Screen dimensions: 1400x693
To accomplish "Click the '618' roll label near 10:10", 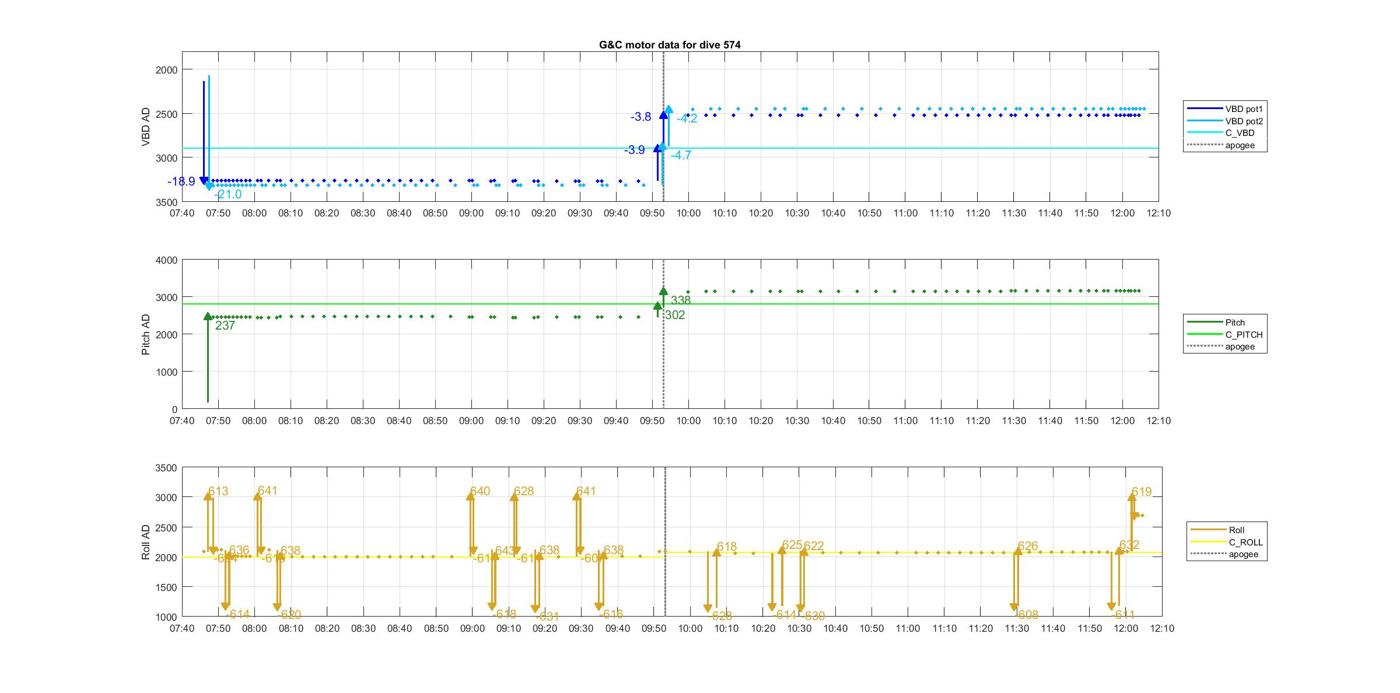I will [x=727, y=547].
